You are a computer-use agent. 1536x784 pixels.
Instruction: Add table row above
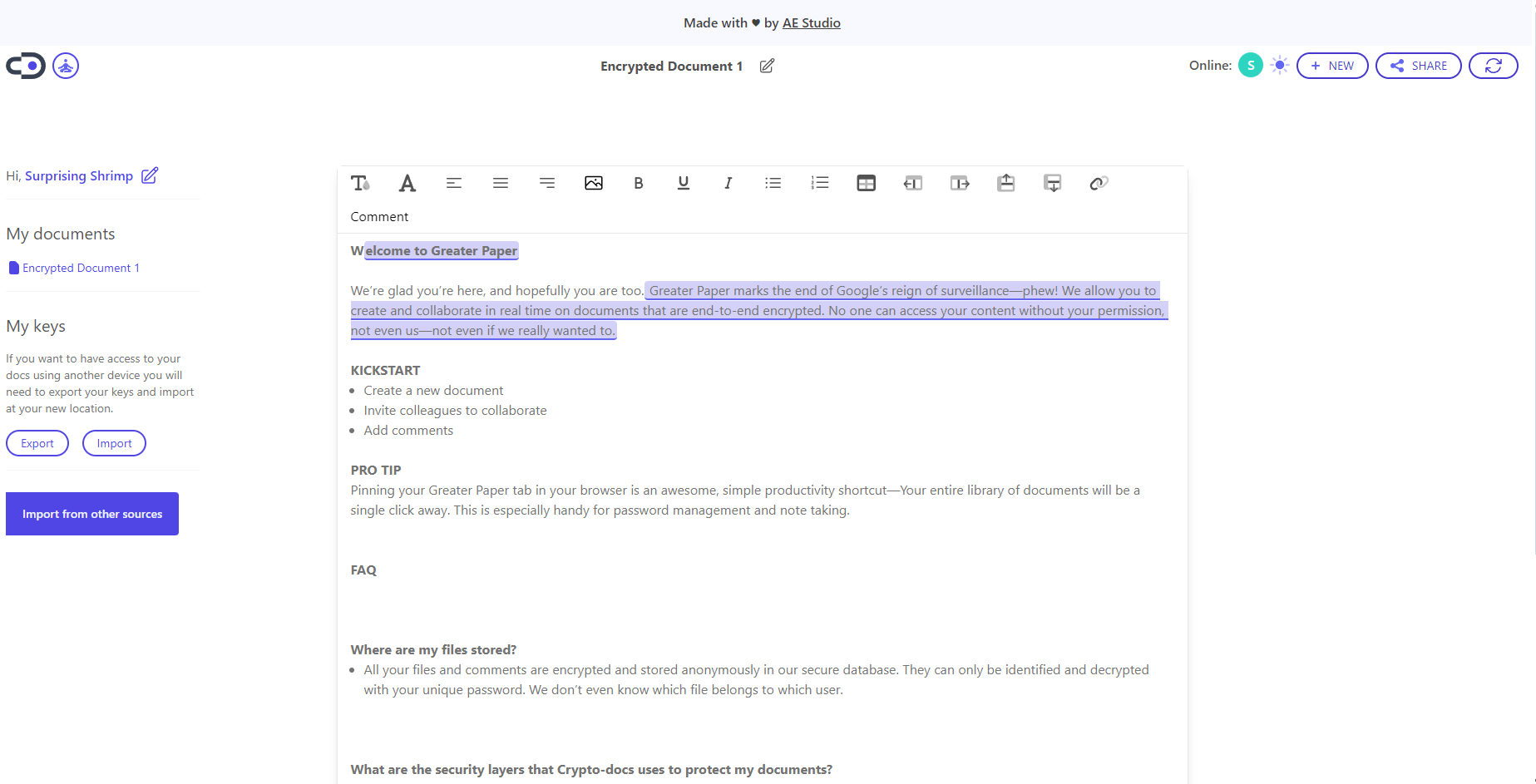tap(1006, 183)
